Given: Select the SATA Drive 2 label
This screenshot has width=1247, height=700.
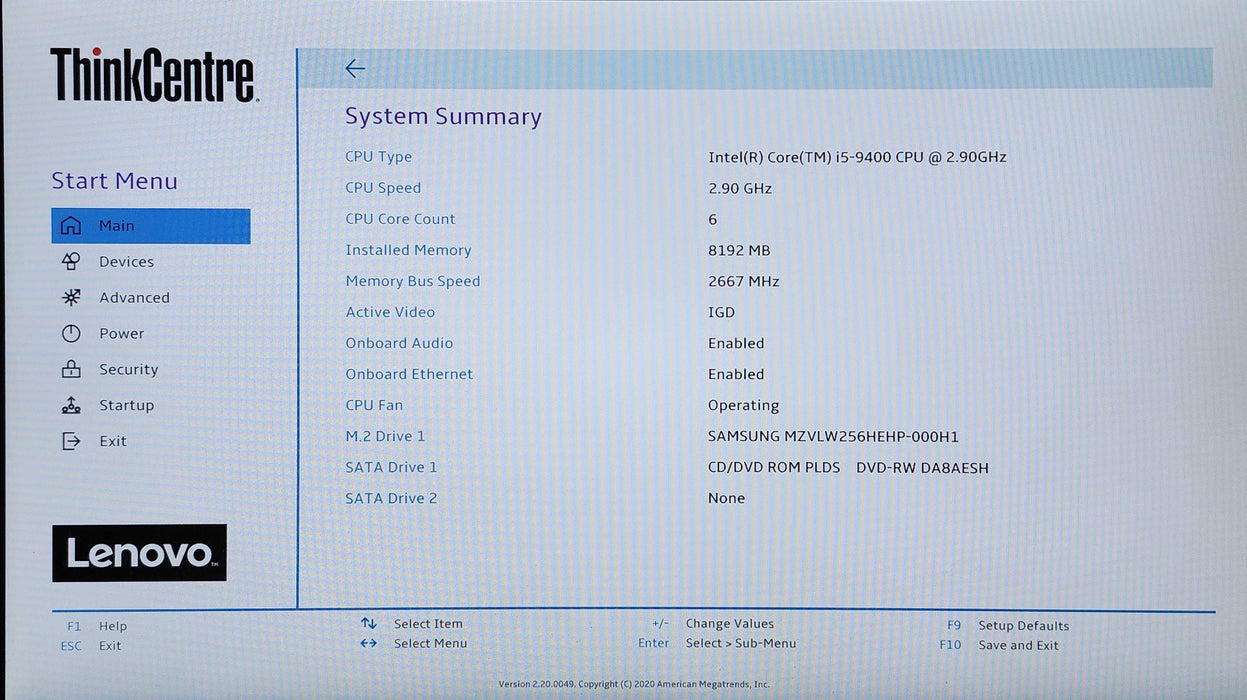Looking at the screenshot, I should (x=391, y=498).
